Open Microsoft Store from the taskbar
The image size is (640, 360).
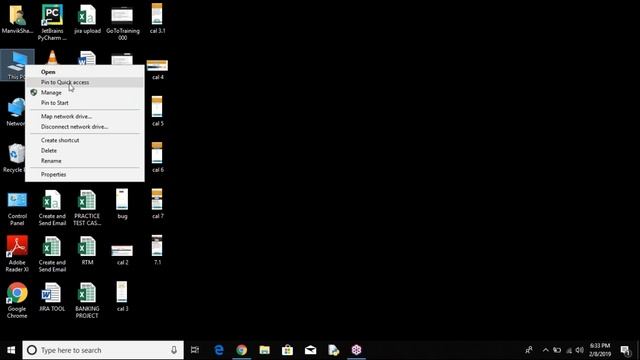(x=287, y=350)
